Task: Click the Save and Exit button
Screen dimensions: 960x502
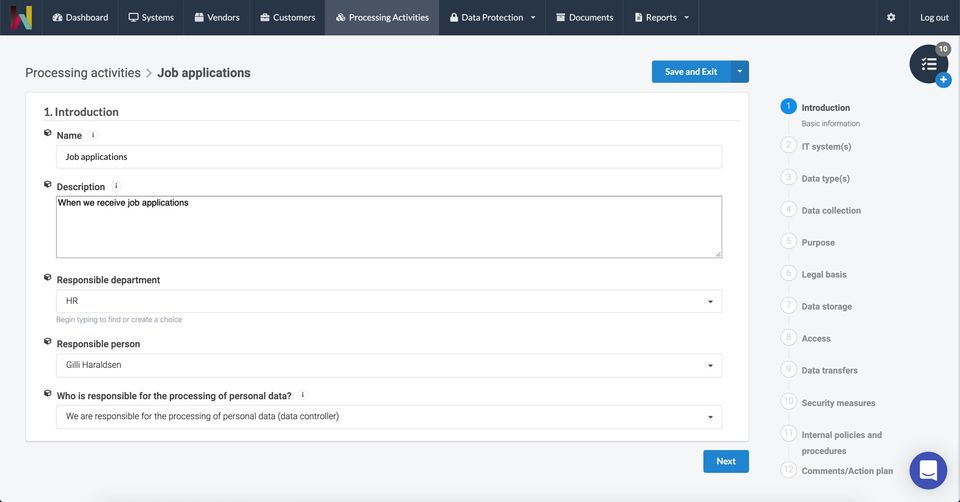Action: click(690, 72)
